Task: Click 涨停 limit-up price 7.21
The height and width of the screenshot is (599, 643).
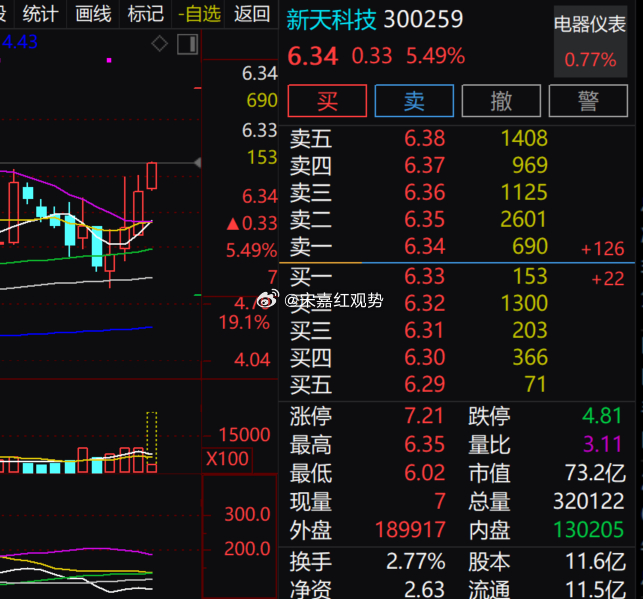Action: 424,416
